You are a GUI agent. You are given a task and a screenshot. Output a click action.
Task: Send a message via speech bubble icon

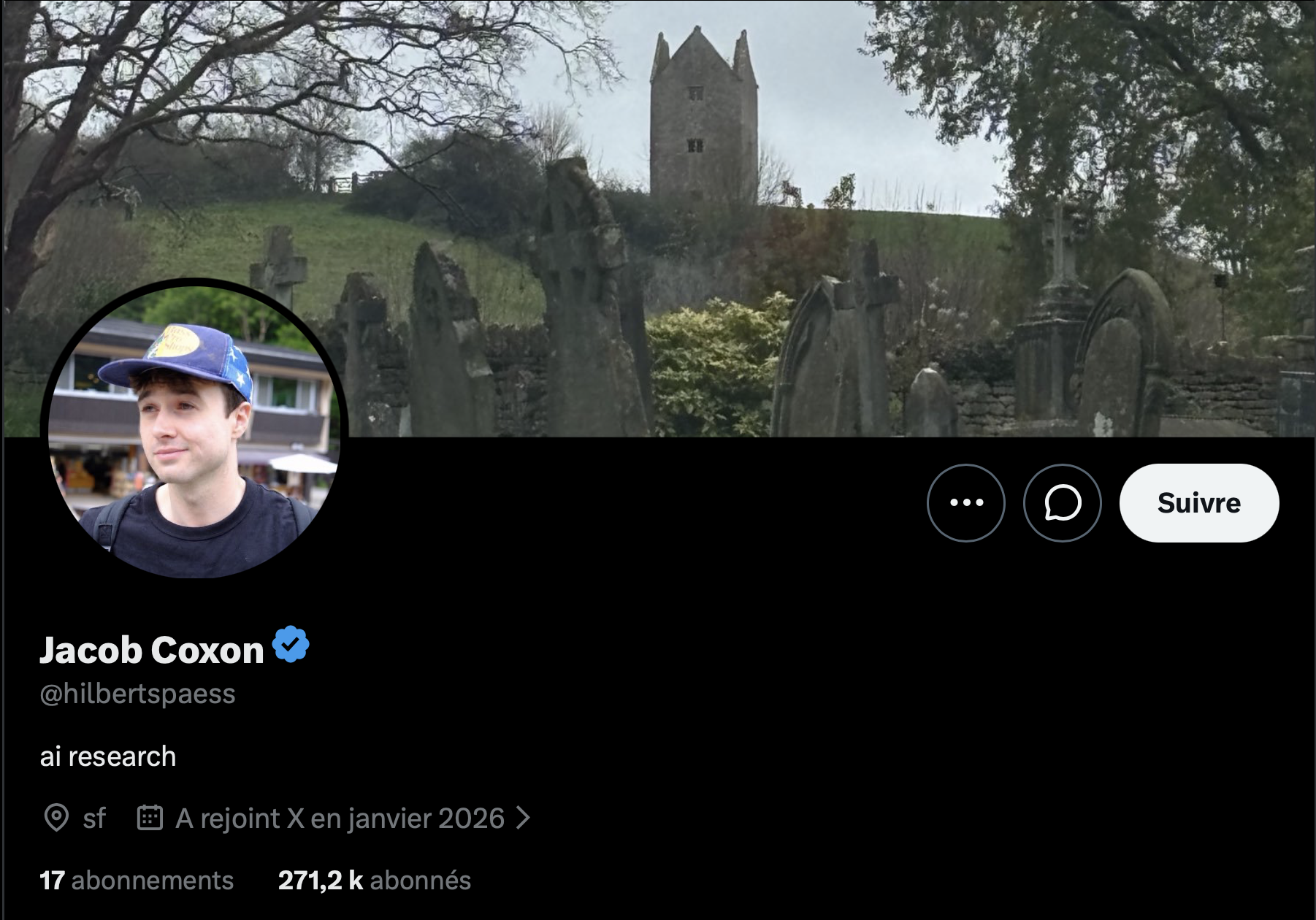[1062, 502]
